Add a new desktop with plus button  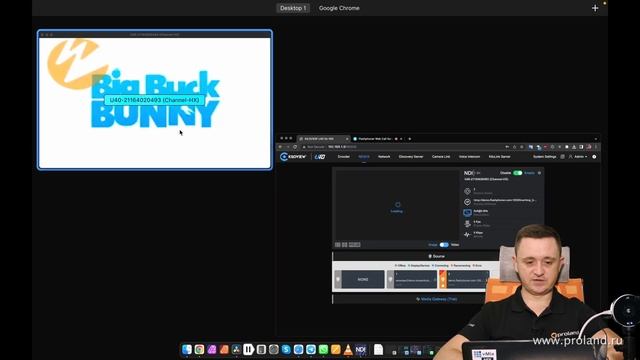point(595,8)
